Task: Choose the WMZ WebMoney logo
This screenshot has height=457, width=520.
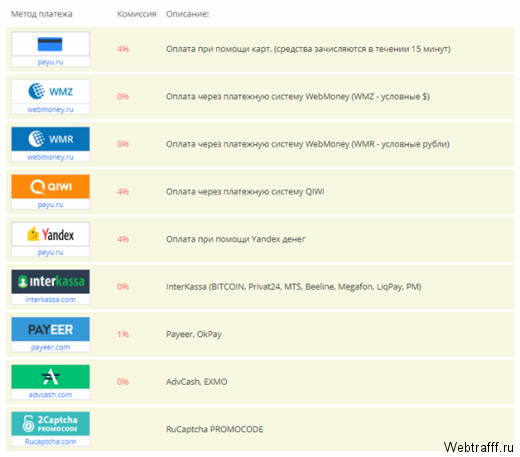Action: click(x=50, y=91)
